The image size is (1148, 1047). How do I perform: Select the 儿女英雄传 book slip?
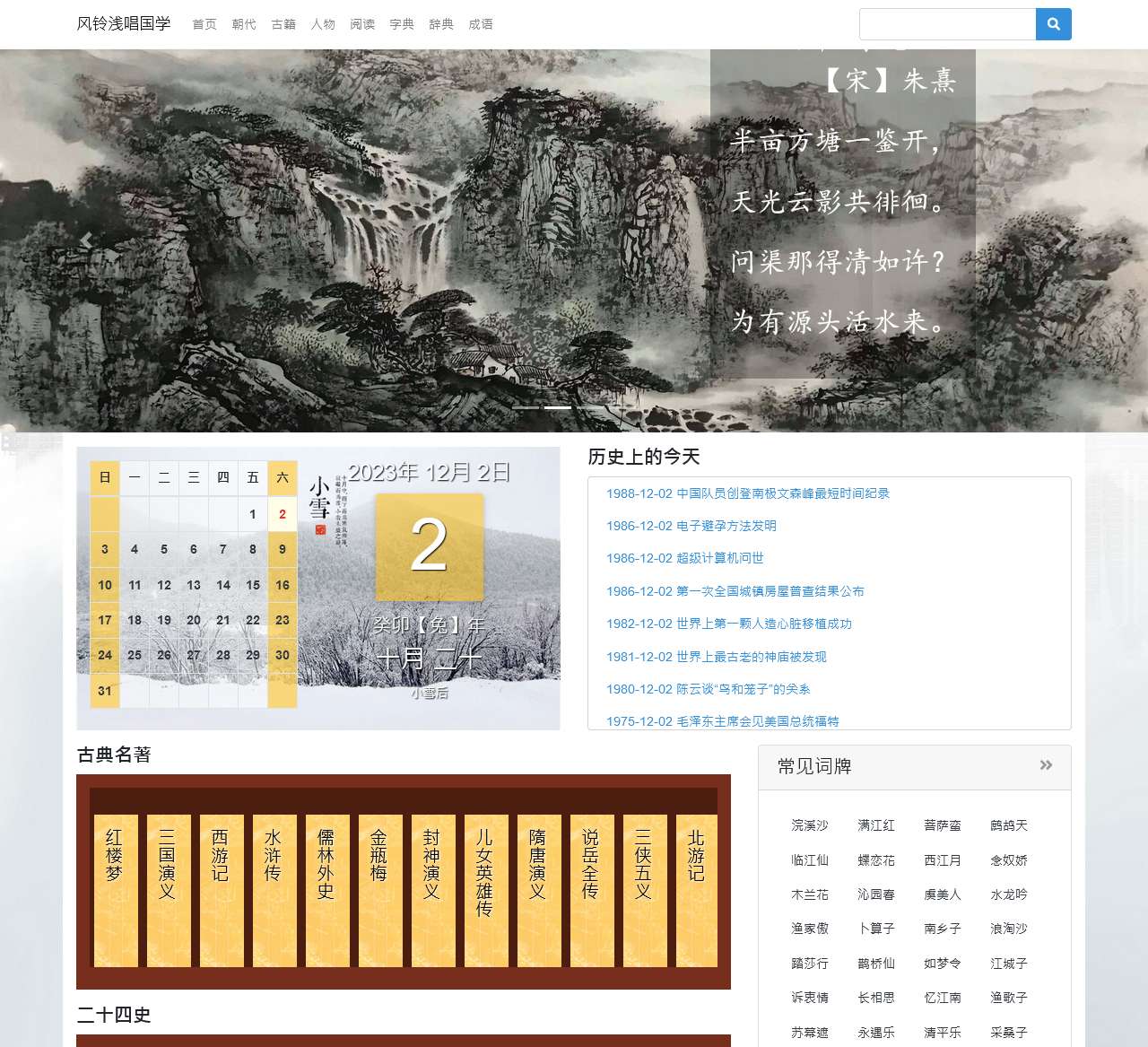point(486,890)
